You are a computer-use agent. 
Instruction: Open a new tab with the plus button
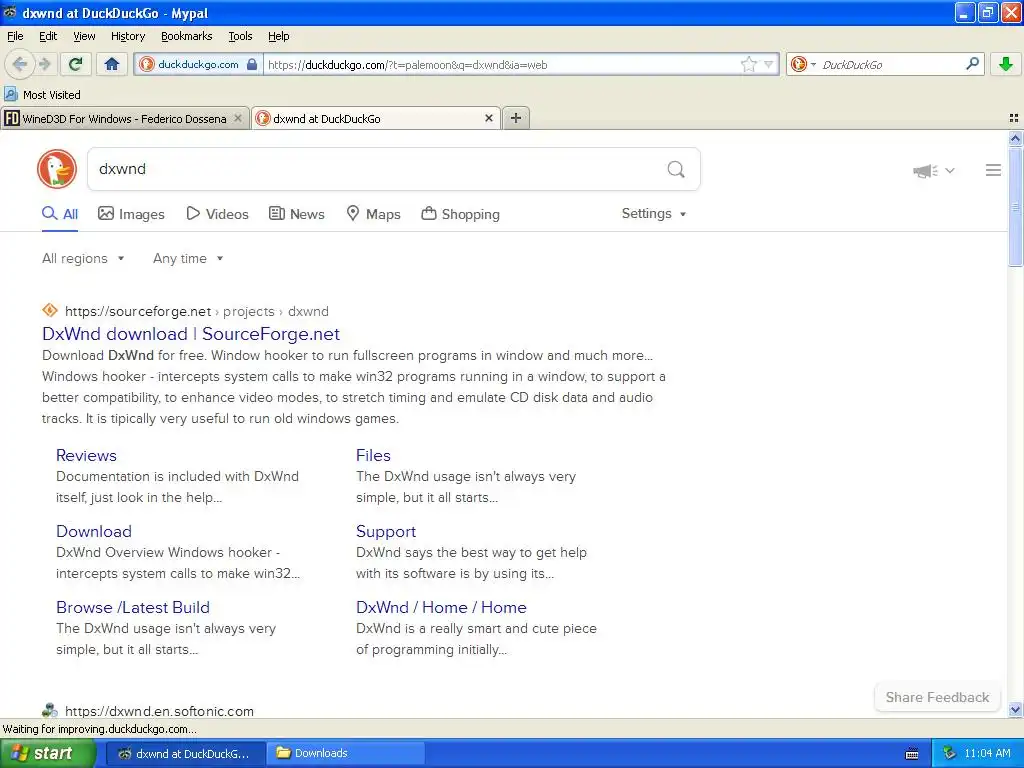pyautogui.click(x=516, y=118)
